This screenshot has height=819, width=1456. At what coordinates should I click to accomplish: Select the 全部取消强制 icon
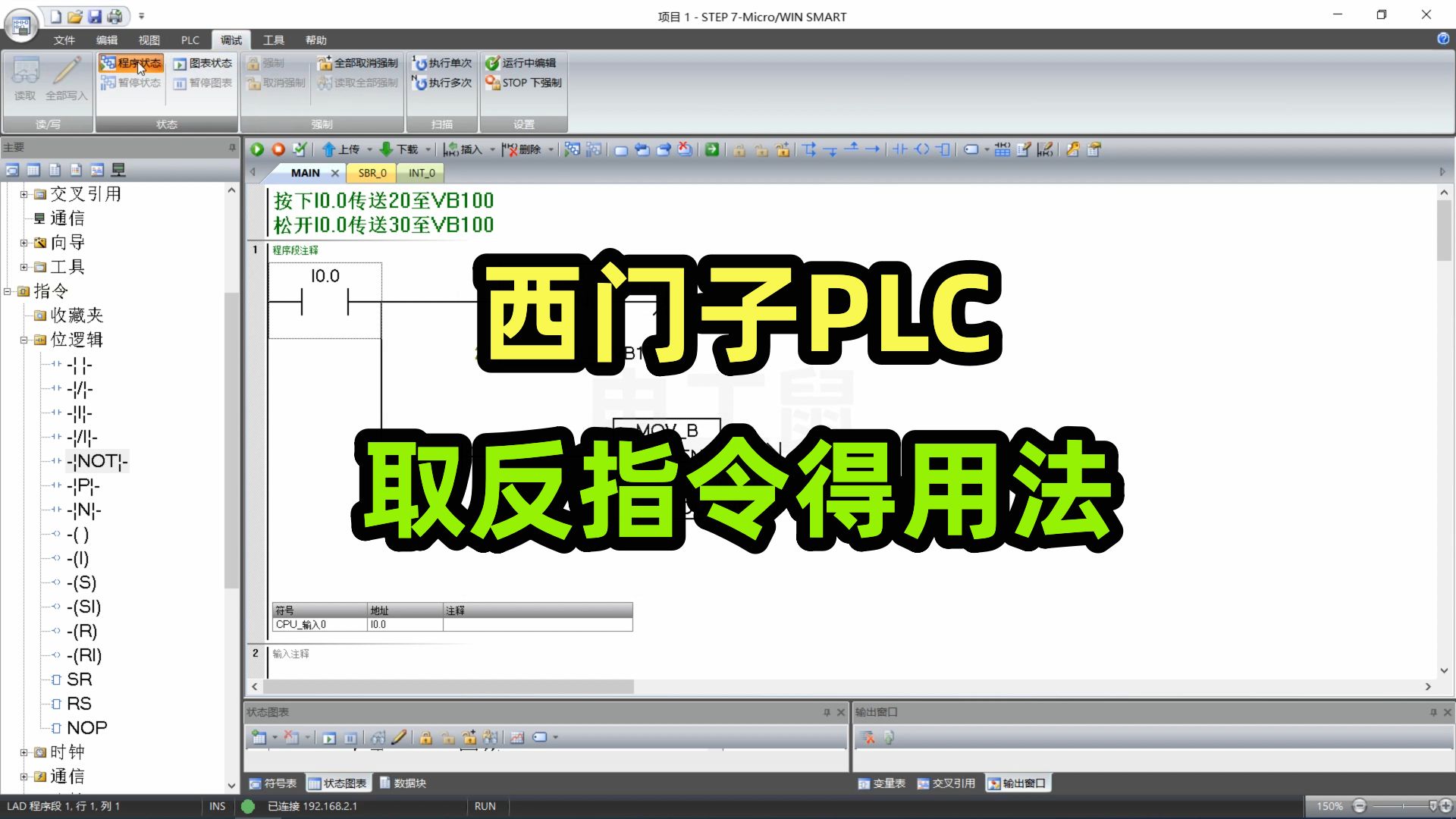point(325,62)
